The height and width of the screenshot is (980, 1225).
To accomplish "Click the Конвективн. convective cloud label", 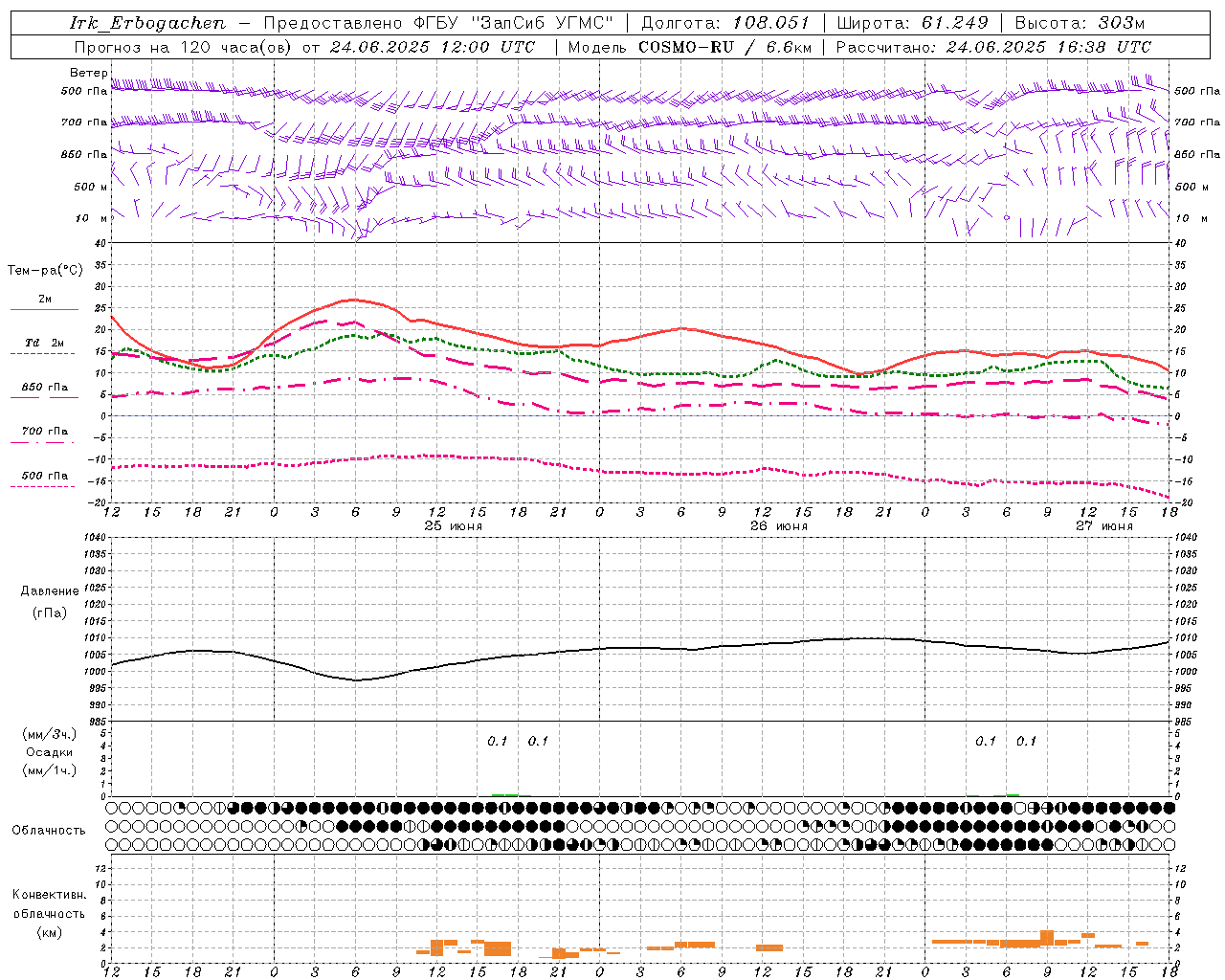I will pyautogui.click(x=49, y=895).
